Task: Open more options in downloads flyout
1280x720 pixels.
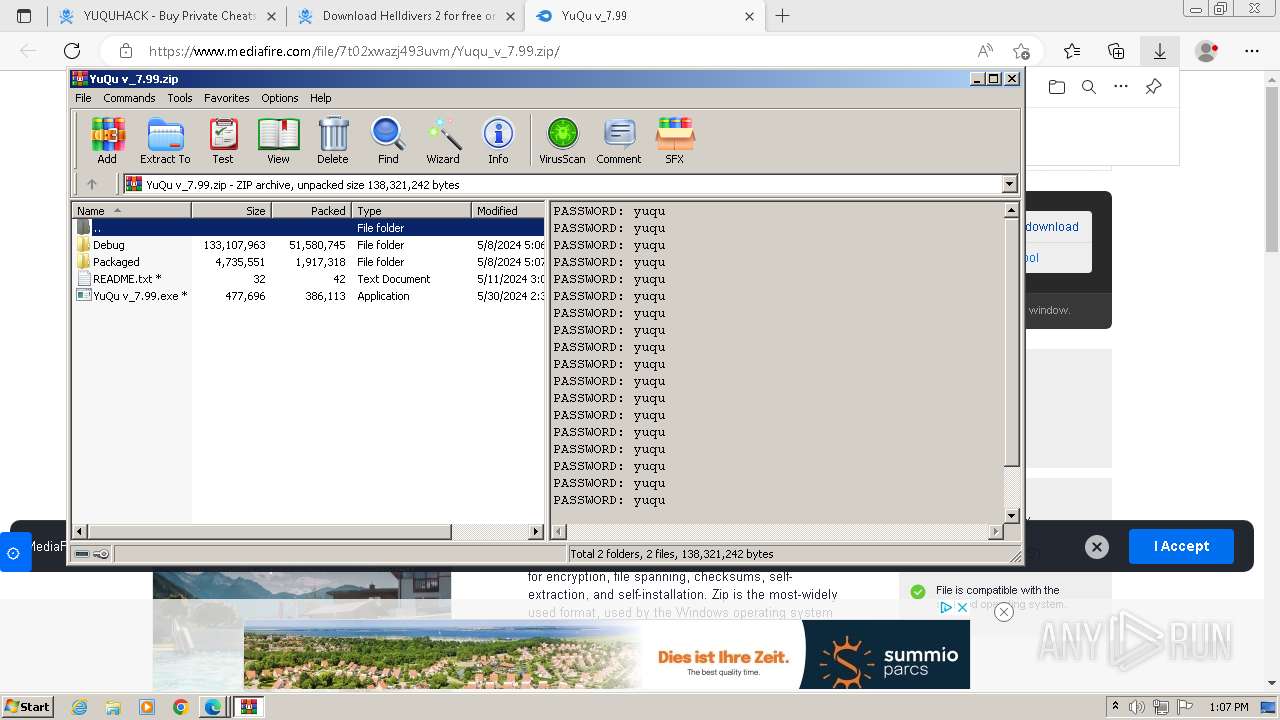Action: click(1121, 87)
